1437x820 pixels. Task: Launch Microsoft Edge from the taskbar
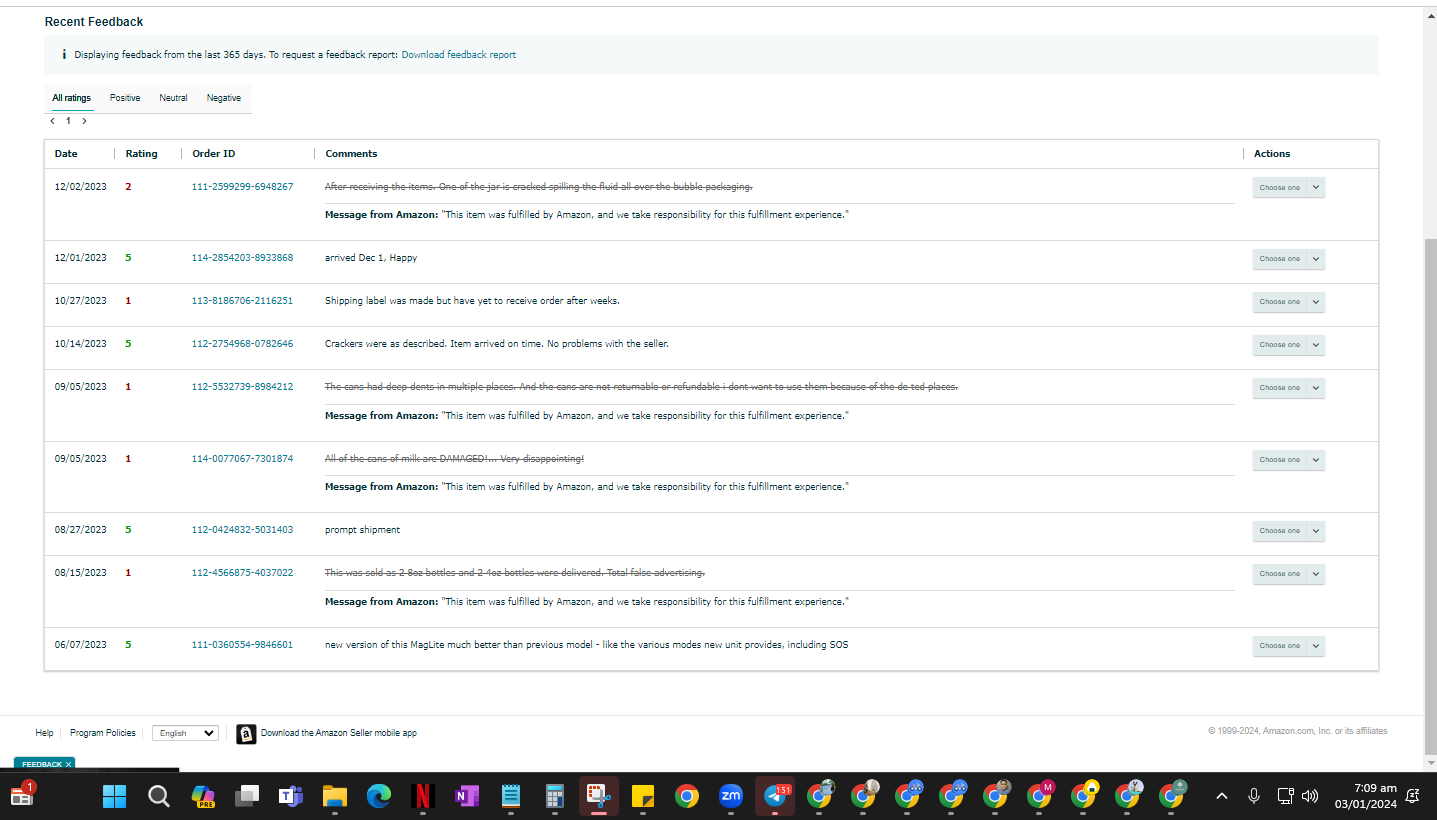tap(379, 796)
